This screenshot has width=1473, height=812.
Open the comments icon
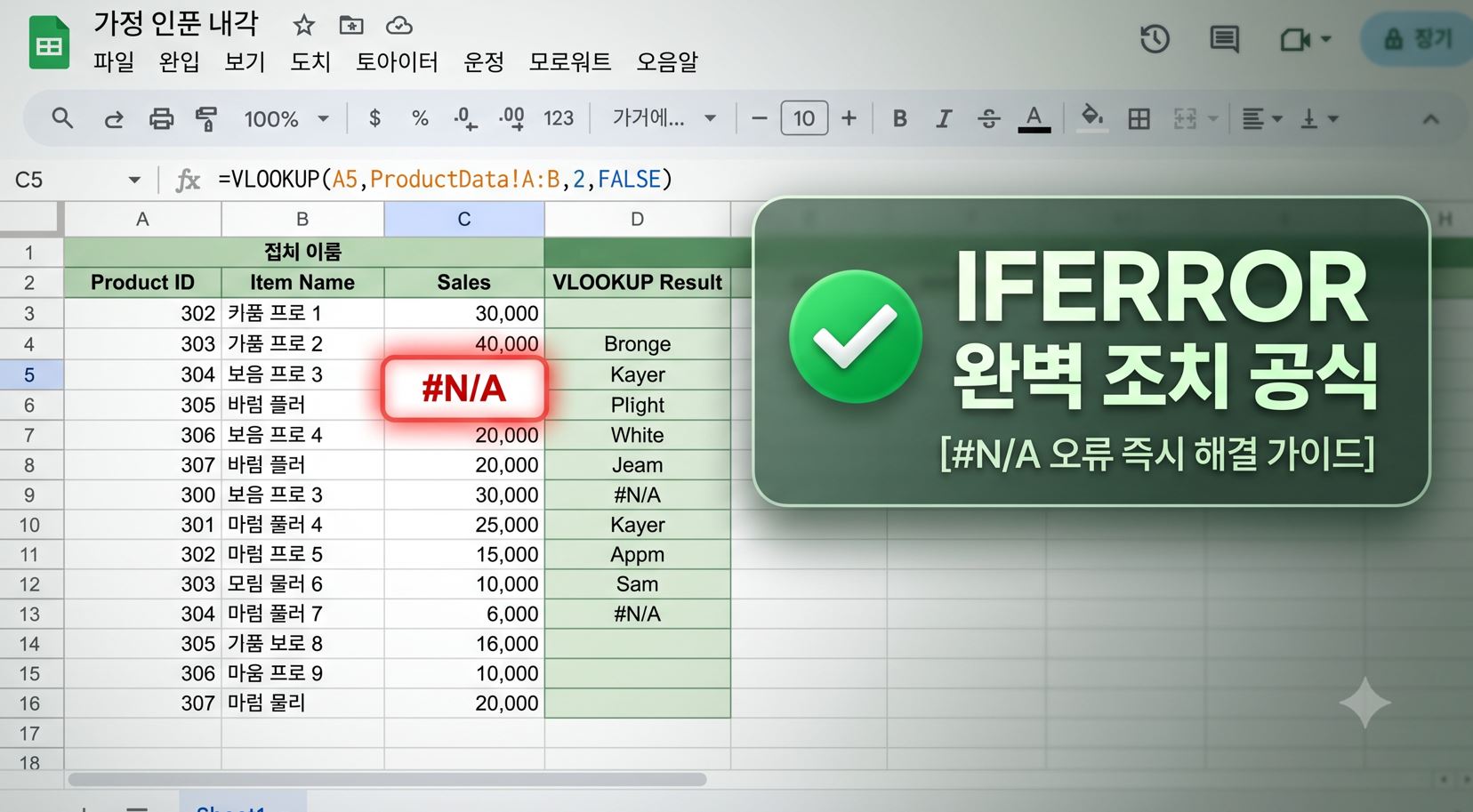pos(1224,39)
